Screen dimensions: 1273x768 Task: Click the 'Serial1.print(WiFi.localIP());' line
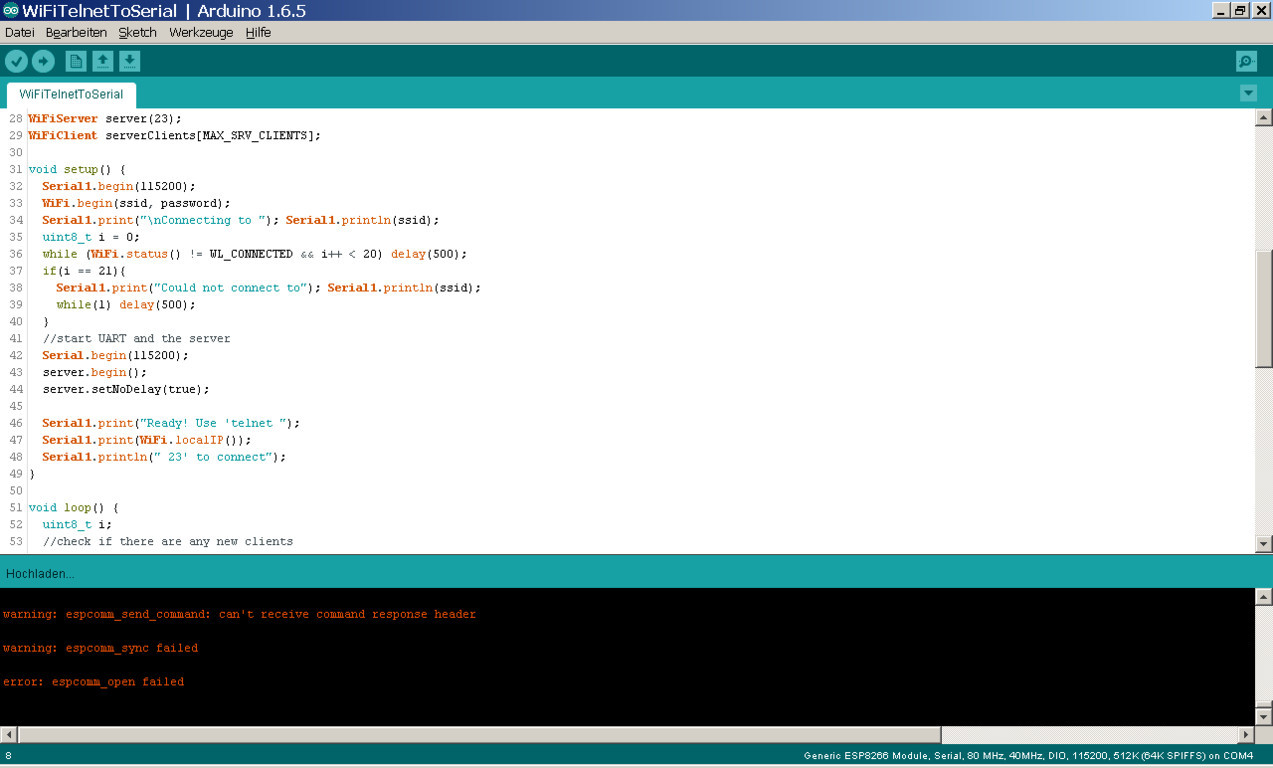point(147,440)
